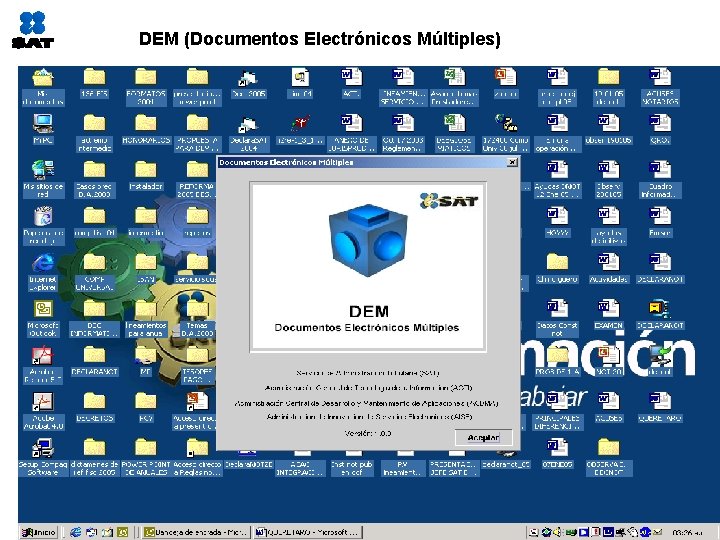Select the Papelera de reciclaje icon
The width and height of the screenshot is (720, 540).
tap(43, 225)
